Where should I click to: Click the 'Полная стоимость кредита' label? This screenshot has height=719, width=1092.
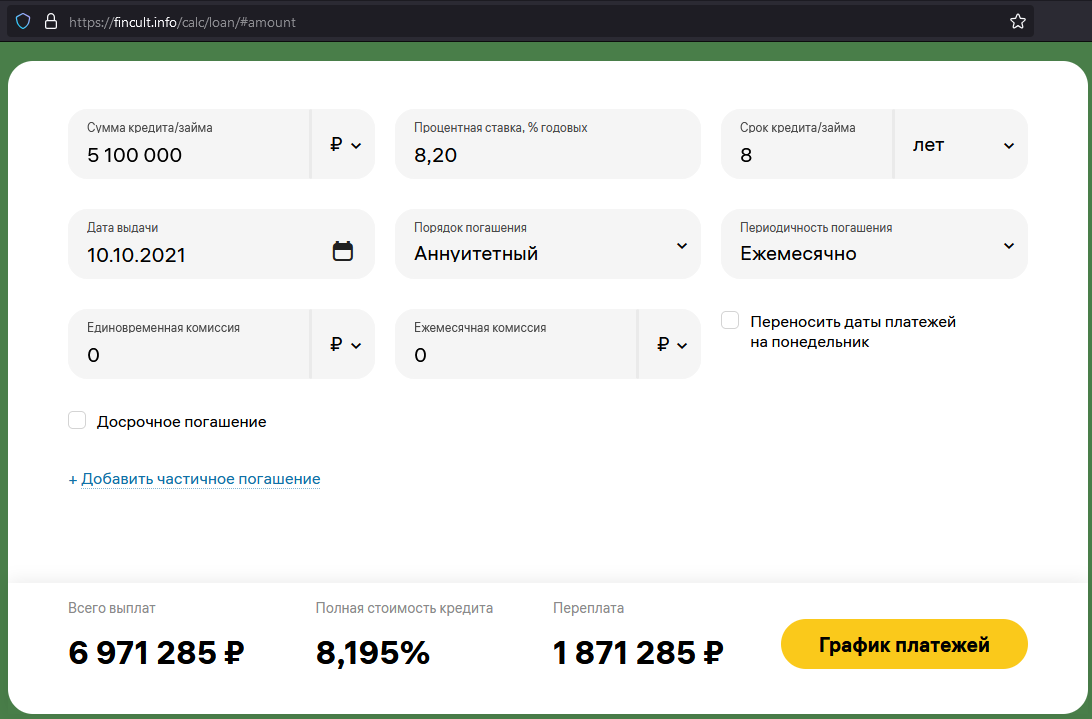404,608
